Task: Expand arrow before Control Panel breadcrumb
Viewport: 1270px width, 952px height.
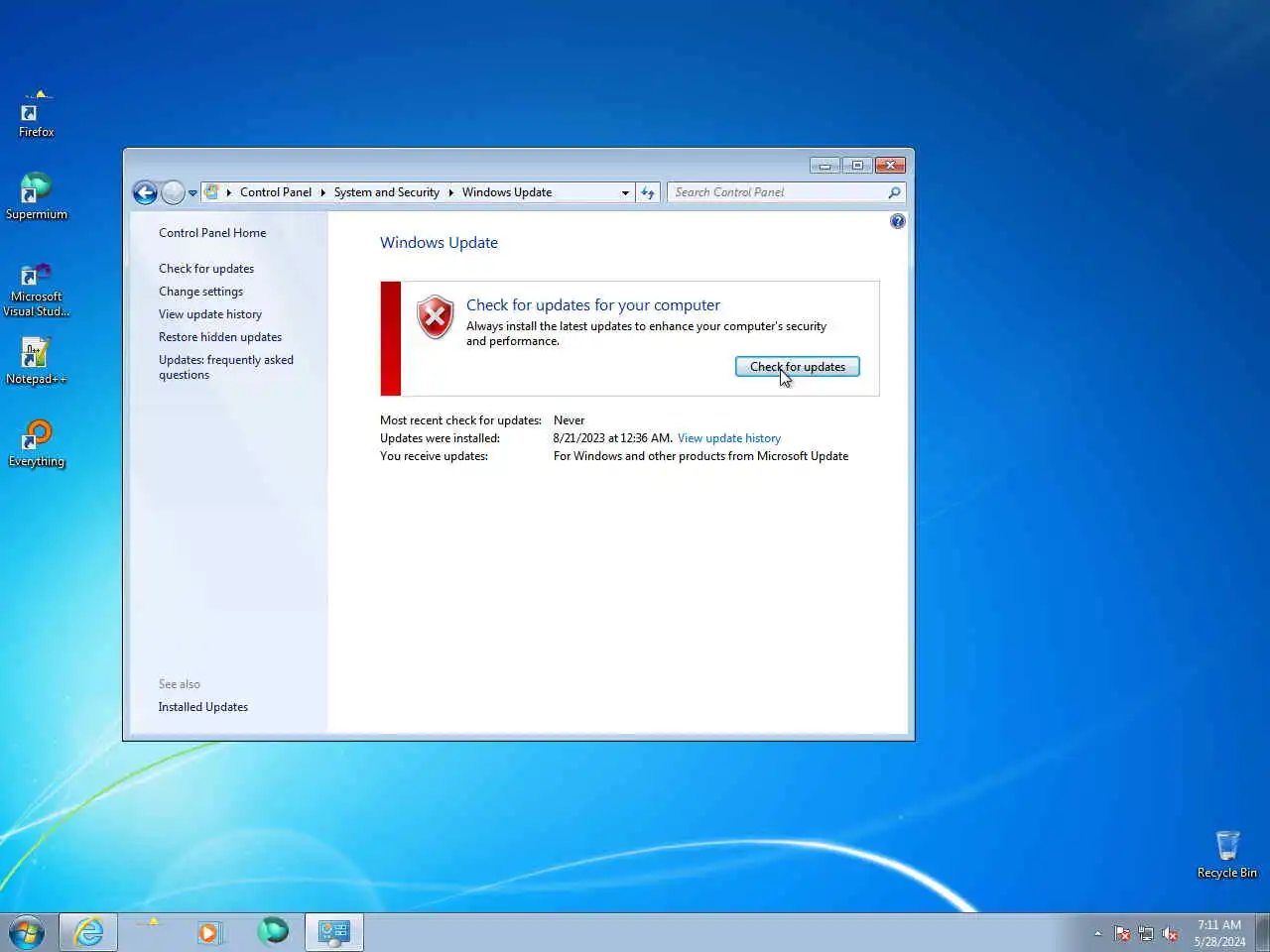Action: pos(228,192)
